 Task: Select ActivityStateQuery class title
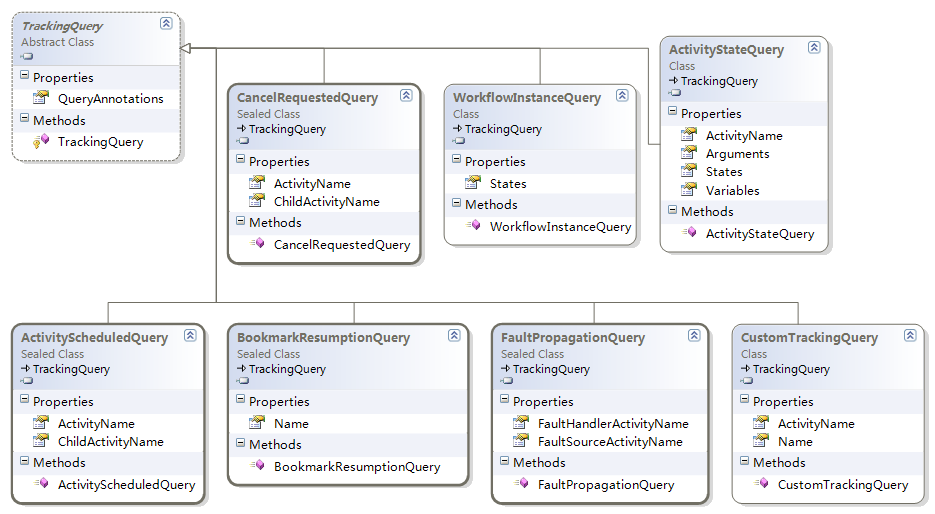coord(726,49)
